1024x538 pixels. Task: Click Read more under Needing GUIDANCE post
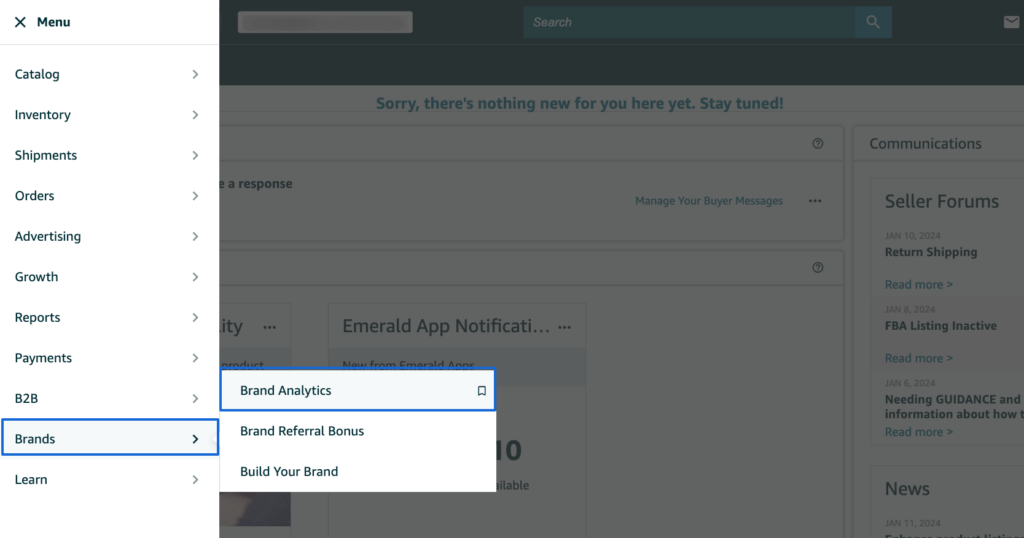click(x=918, y=432)
